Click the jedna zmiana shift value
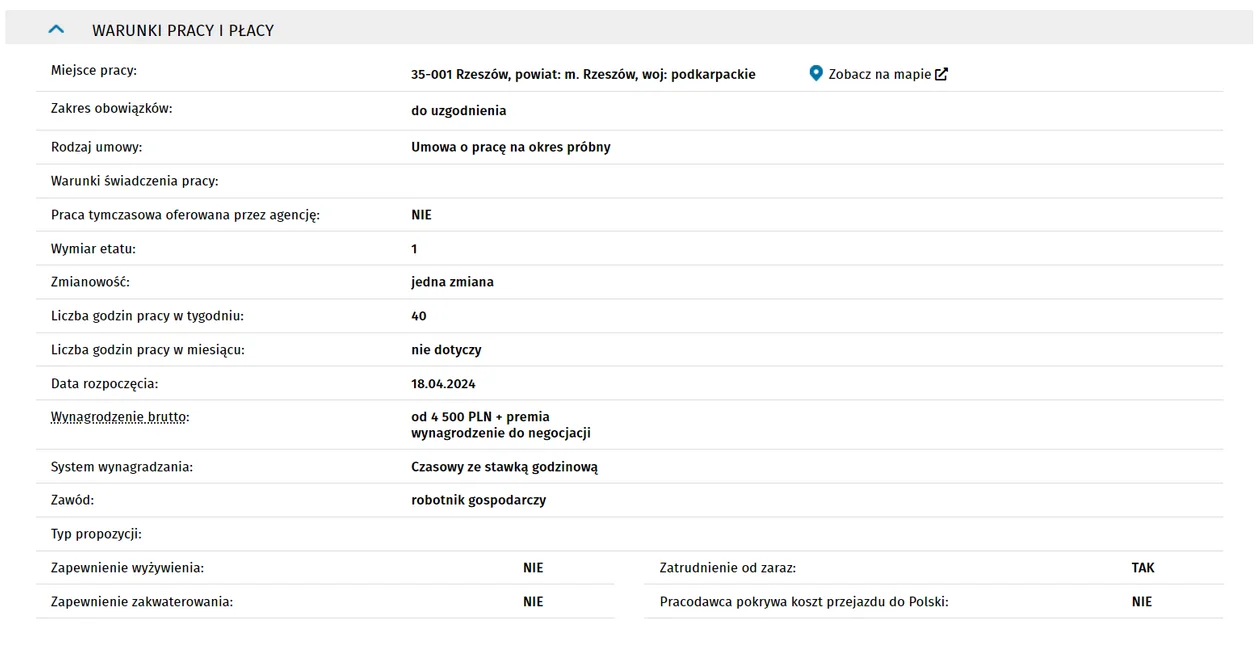 [x=452, y=282]
